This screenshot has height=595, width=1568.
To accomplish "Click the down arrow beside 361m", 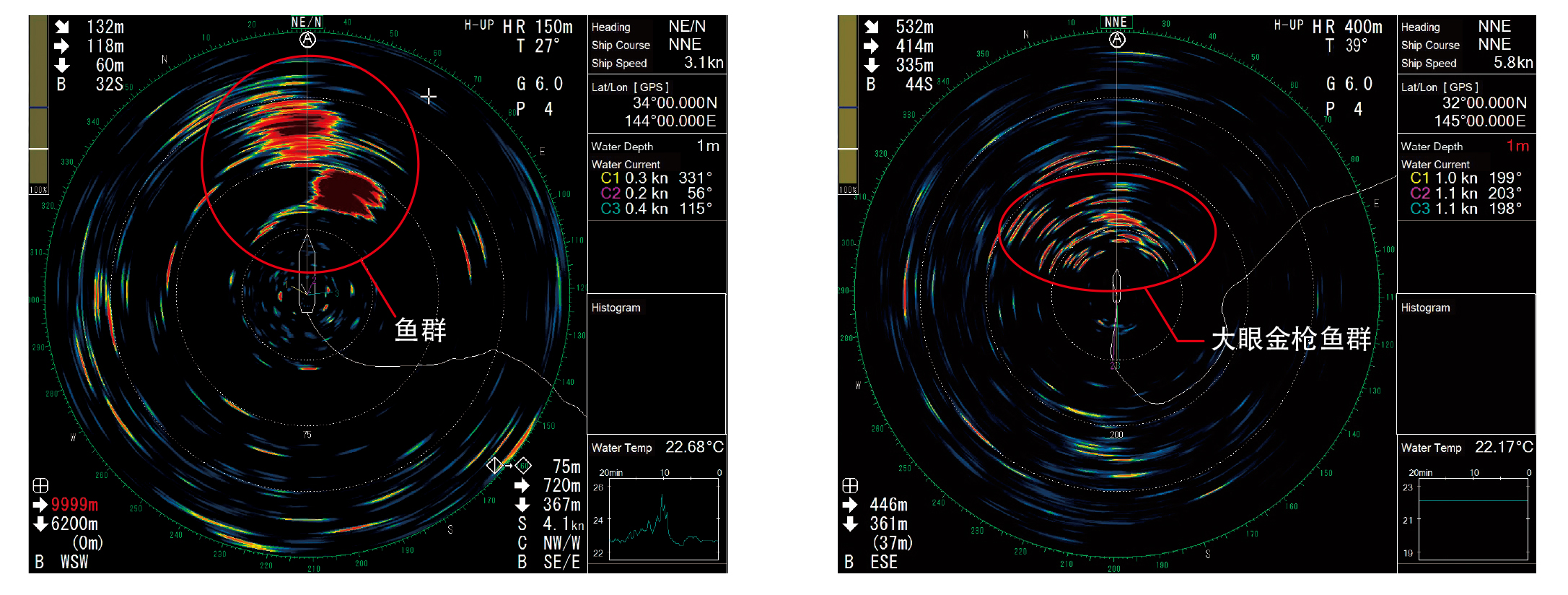I will point(850,524).
